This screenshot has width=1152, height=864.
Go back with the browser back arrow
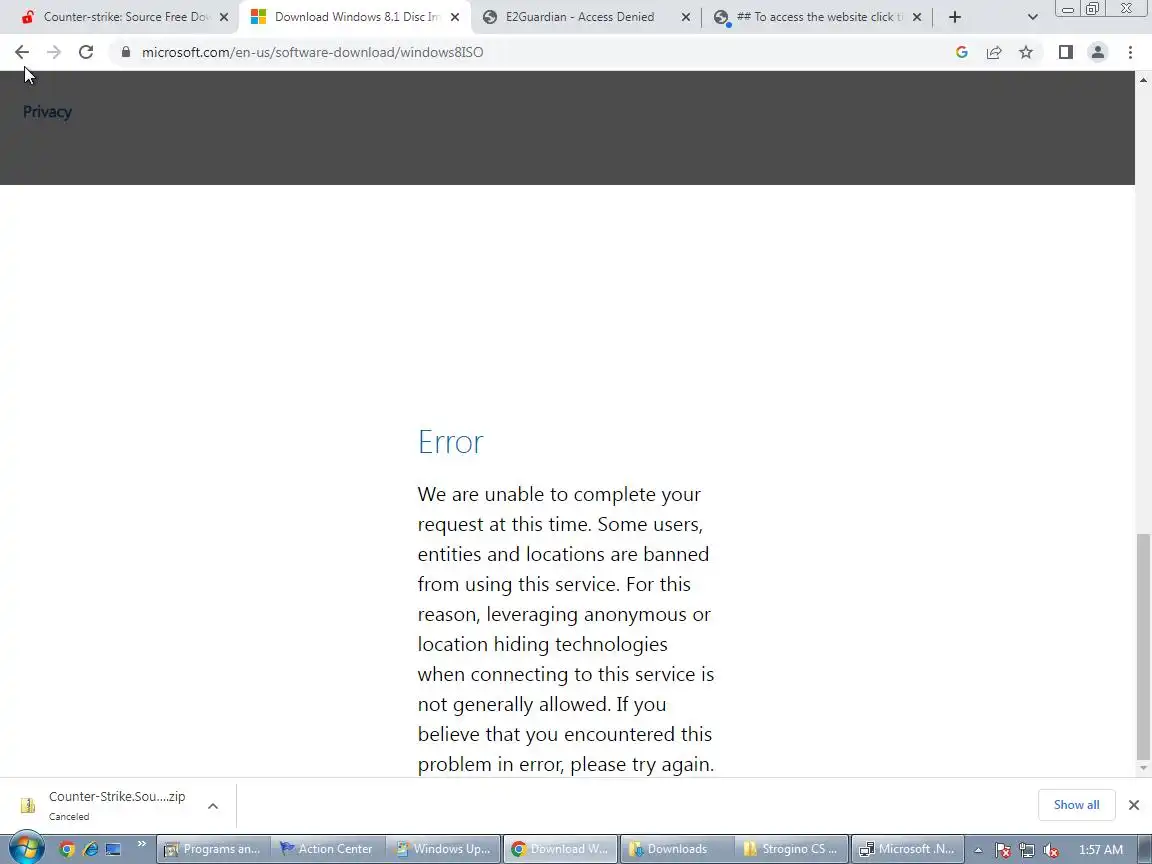21,52
